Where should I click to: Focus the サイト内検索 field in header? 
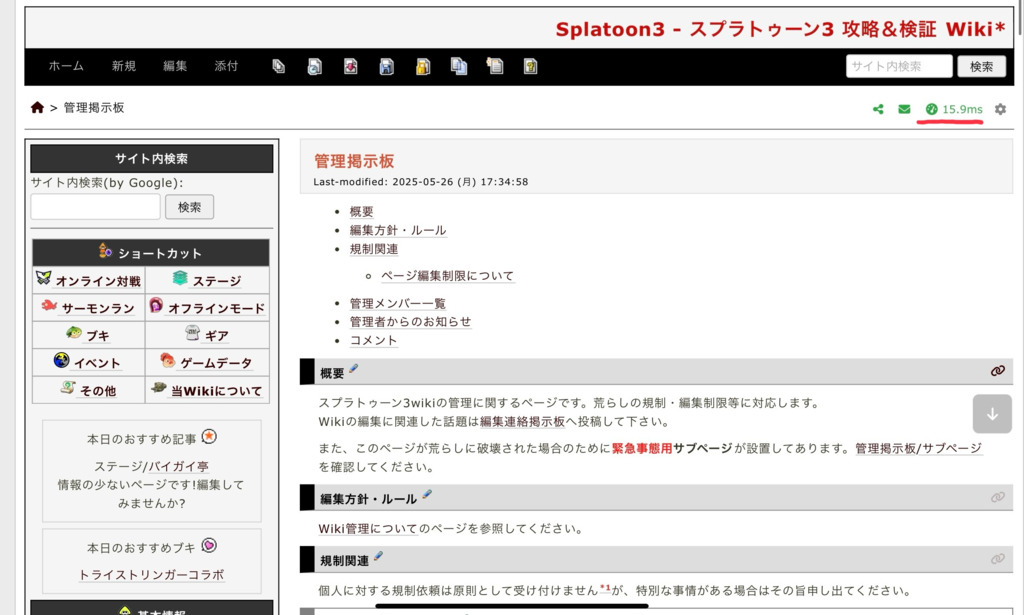click(898, 67)
